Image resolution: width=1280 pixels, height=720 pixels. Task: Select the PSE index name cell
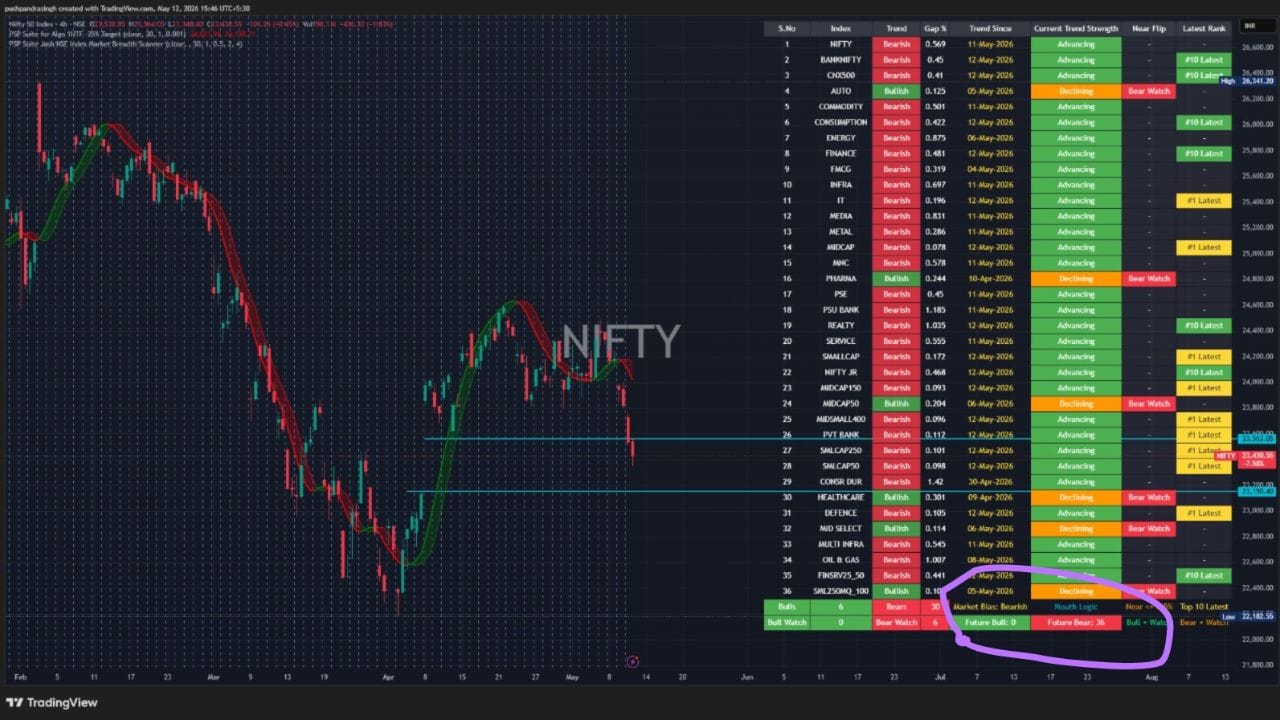tap(840, 294)
